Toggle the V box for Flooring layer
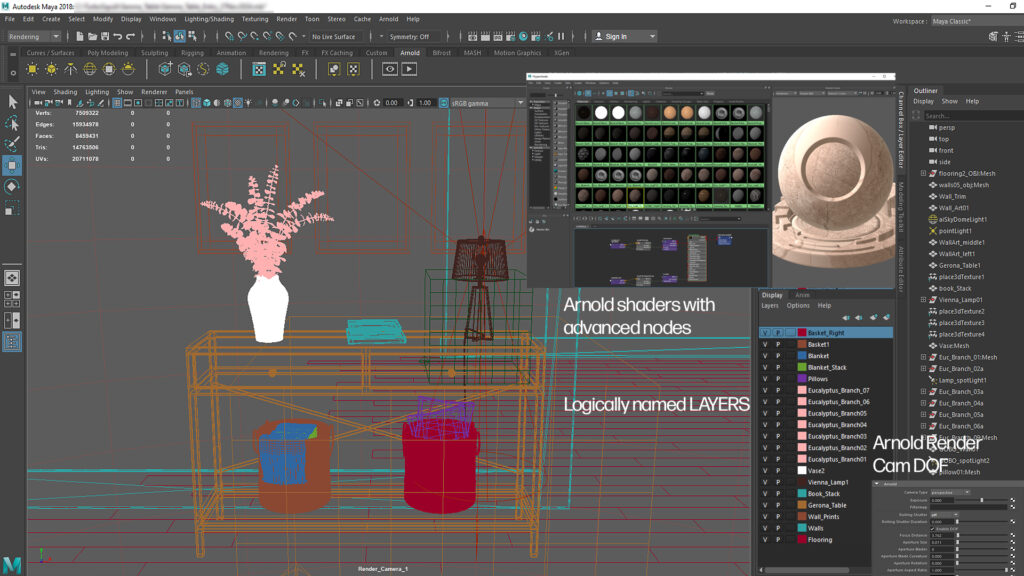Screen dimensions: 1024x576 [x=765, y=540]
